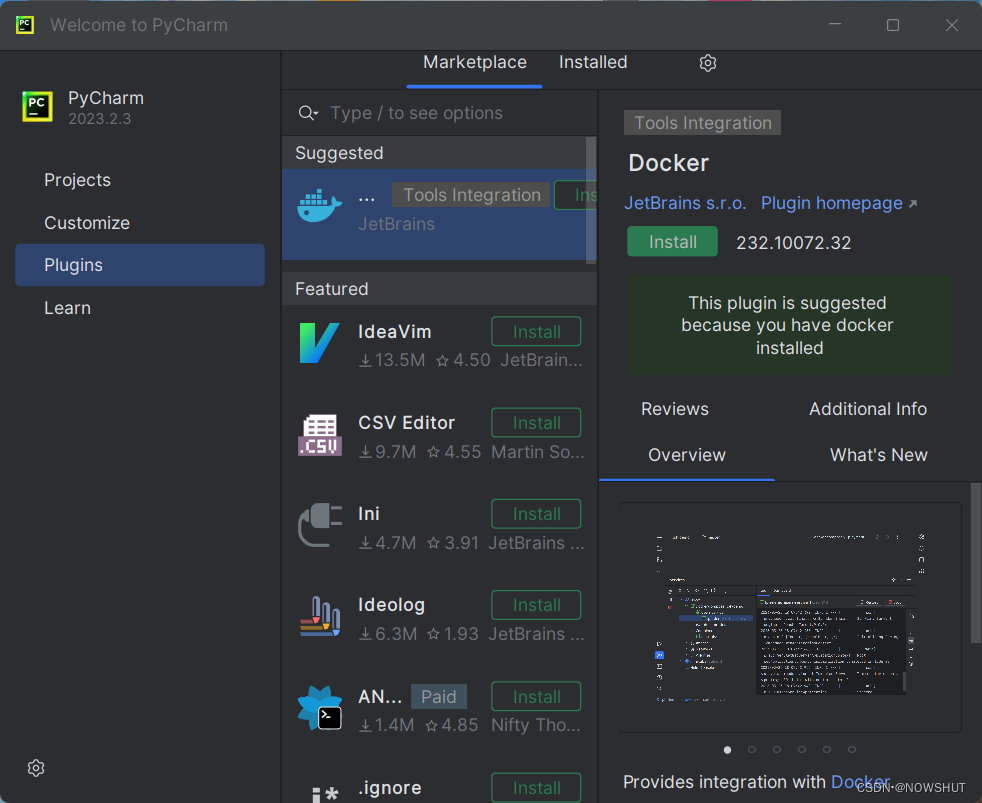The width and height of the screenshot is (982, 803).
Task: Open the Reviews tab for Docker
Action: (674, 409)
